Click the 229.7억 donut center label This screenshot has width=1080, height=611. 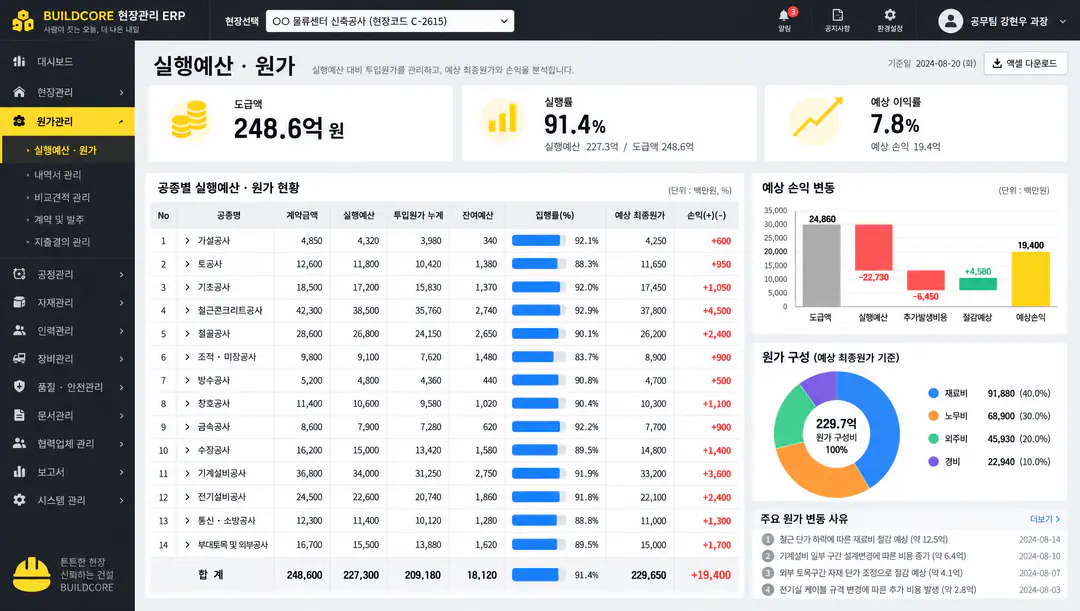836,424
